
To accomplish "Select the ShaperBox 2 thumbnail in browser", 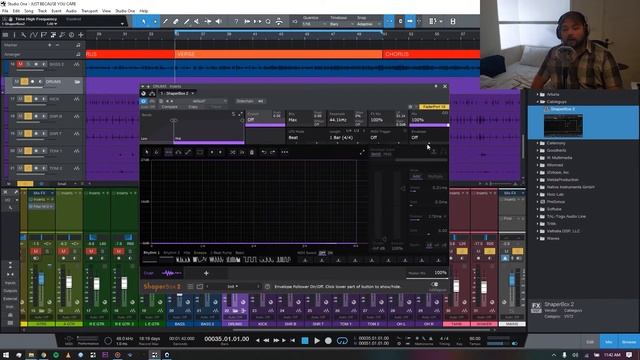I will coord(563,126).
